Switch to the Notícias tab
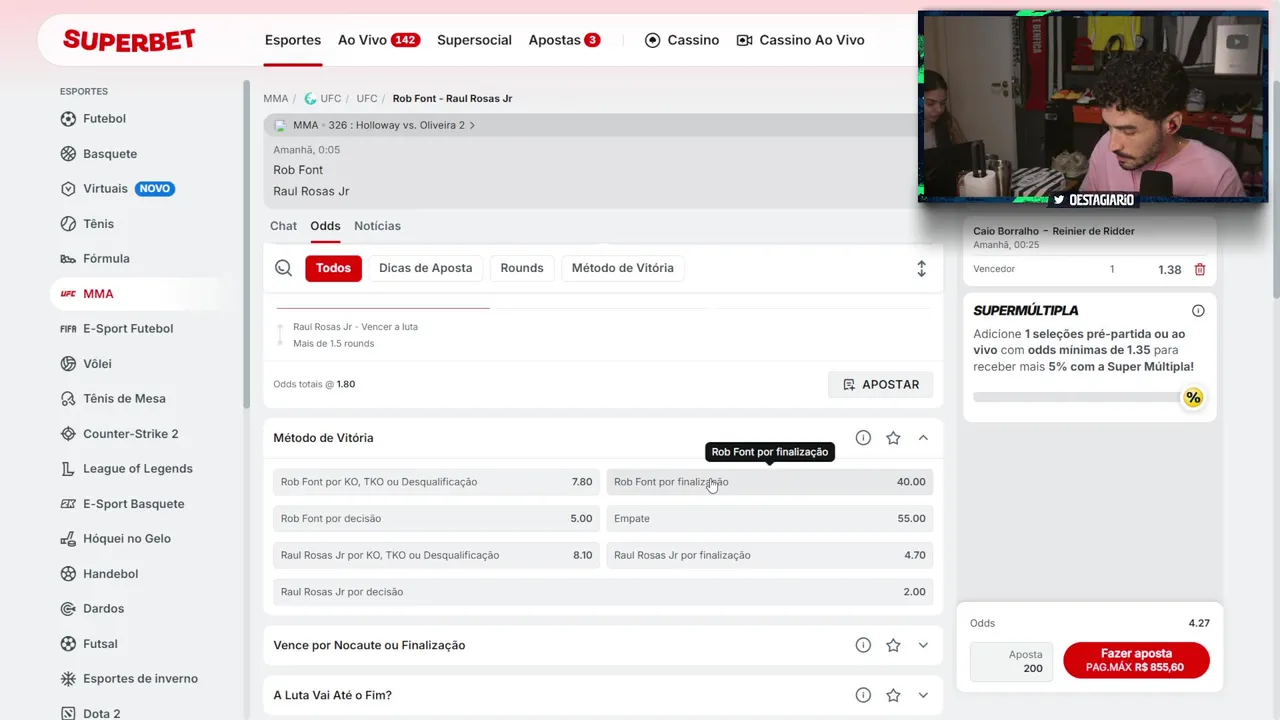Viewport: 1280px width, 720px height. click(377, 226)
